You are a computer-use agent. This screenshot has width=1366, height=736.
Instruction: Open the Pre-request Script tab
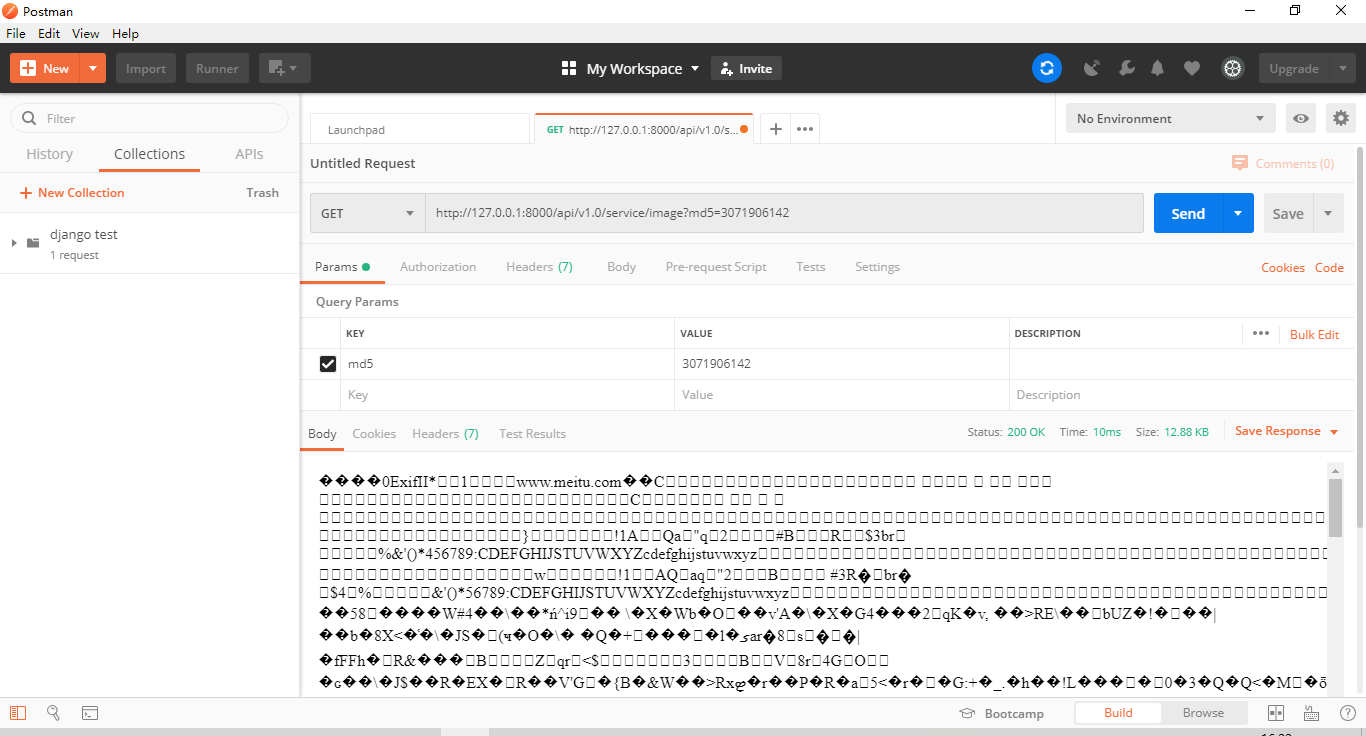click(x=716, y=267)
